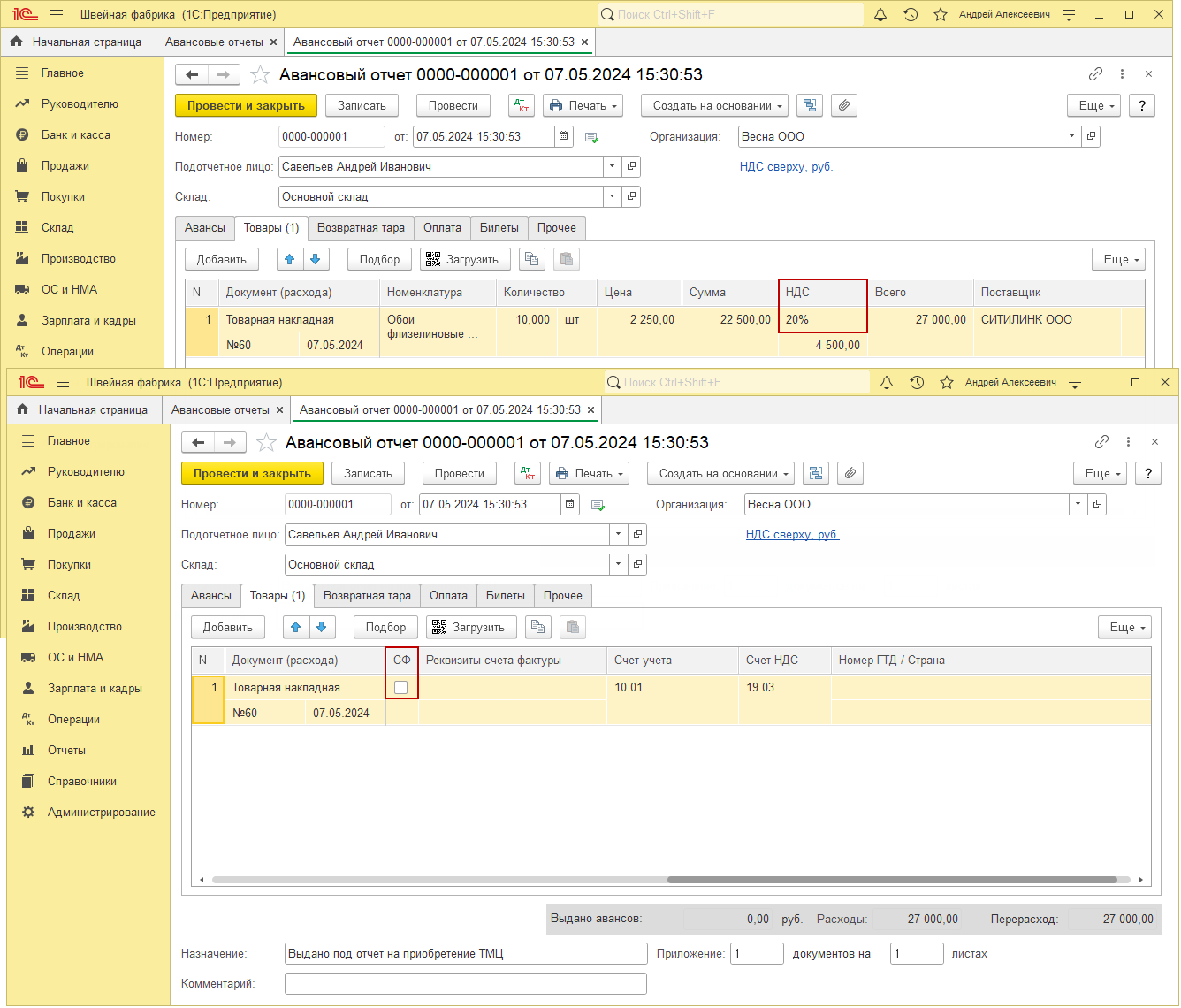Open Справочники in the sidebar

pyautogui.click(x=81, y=782)
